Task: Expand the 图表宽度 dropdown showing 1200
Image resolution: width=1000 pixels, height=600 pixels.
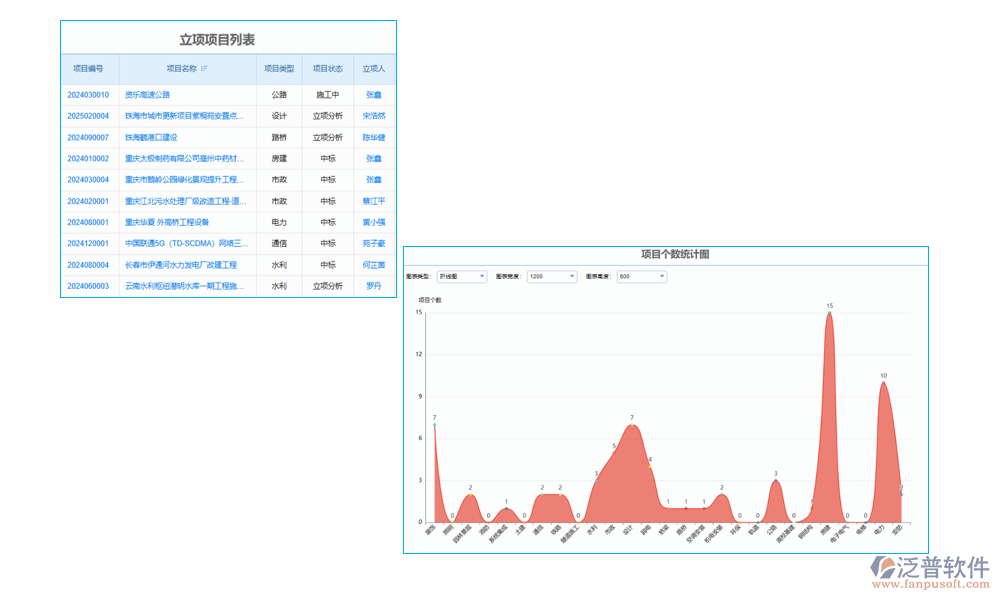Action: coord(552,277)
